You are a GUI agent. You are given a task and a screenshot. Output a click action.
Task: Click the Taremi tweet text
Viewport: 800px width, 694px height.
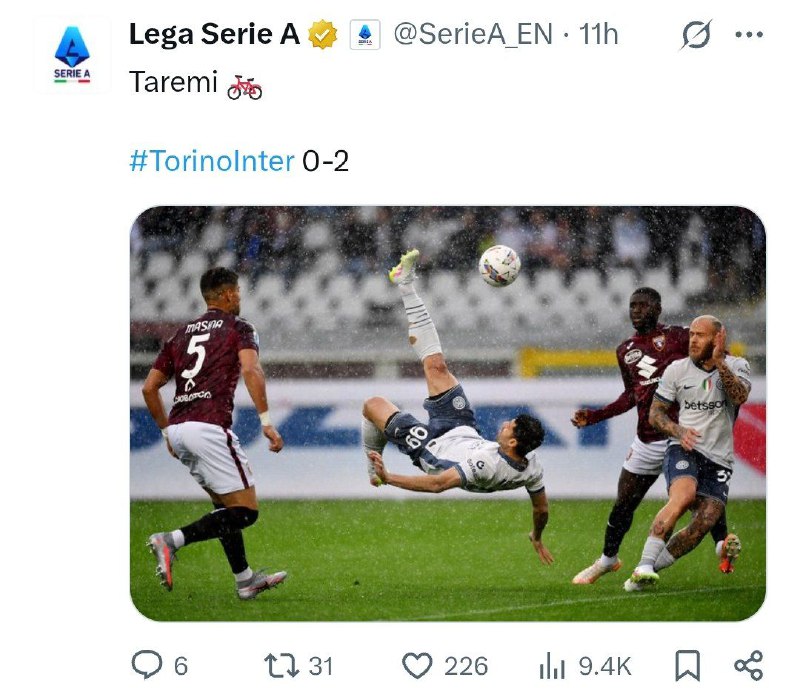173,82
